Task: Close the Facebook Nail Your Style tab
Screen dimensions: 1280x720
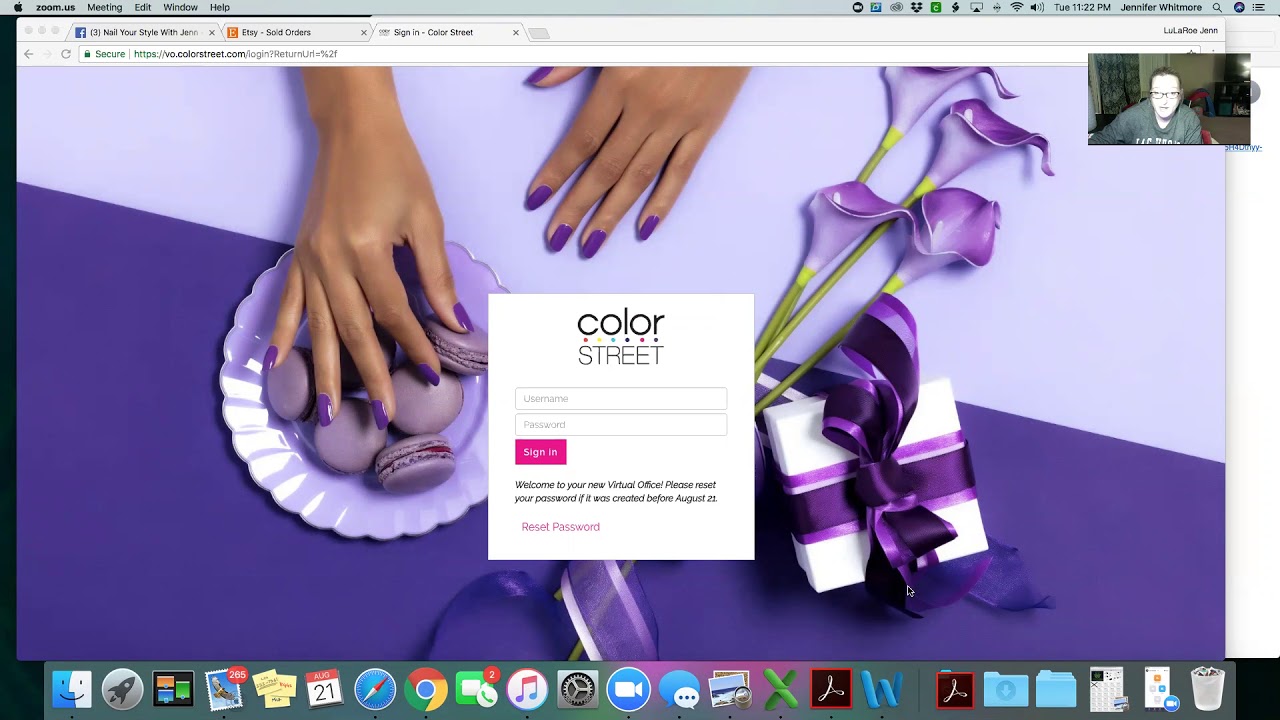Action: (x=212, y=32)
